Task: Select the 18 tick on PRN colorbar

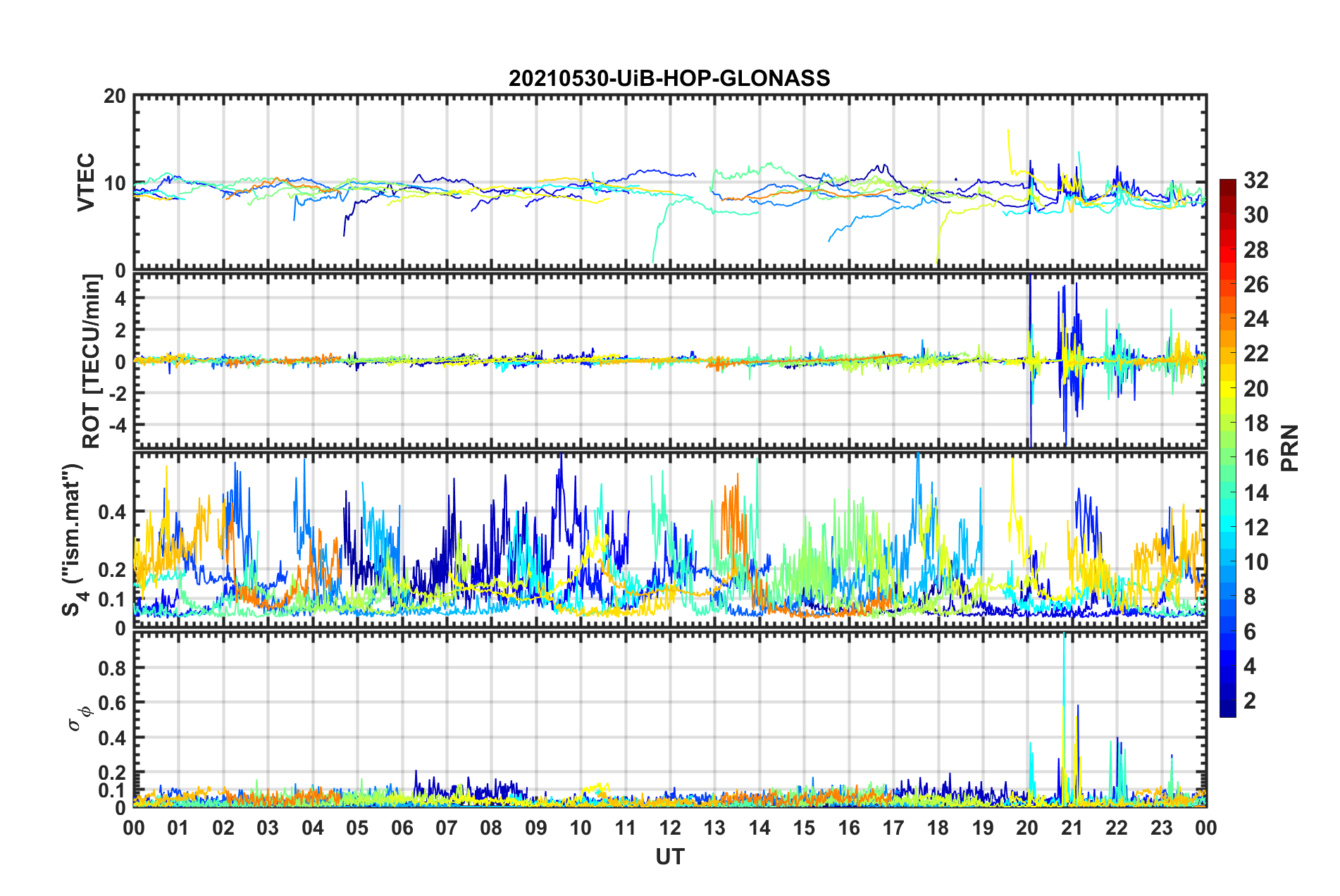Action: tap(1255, 423)
